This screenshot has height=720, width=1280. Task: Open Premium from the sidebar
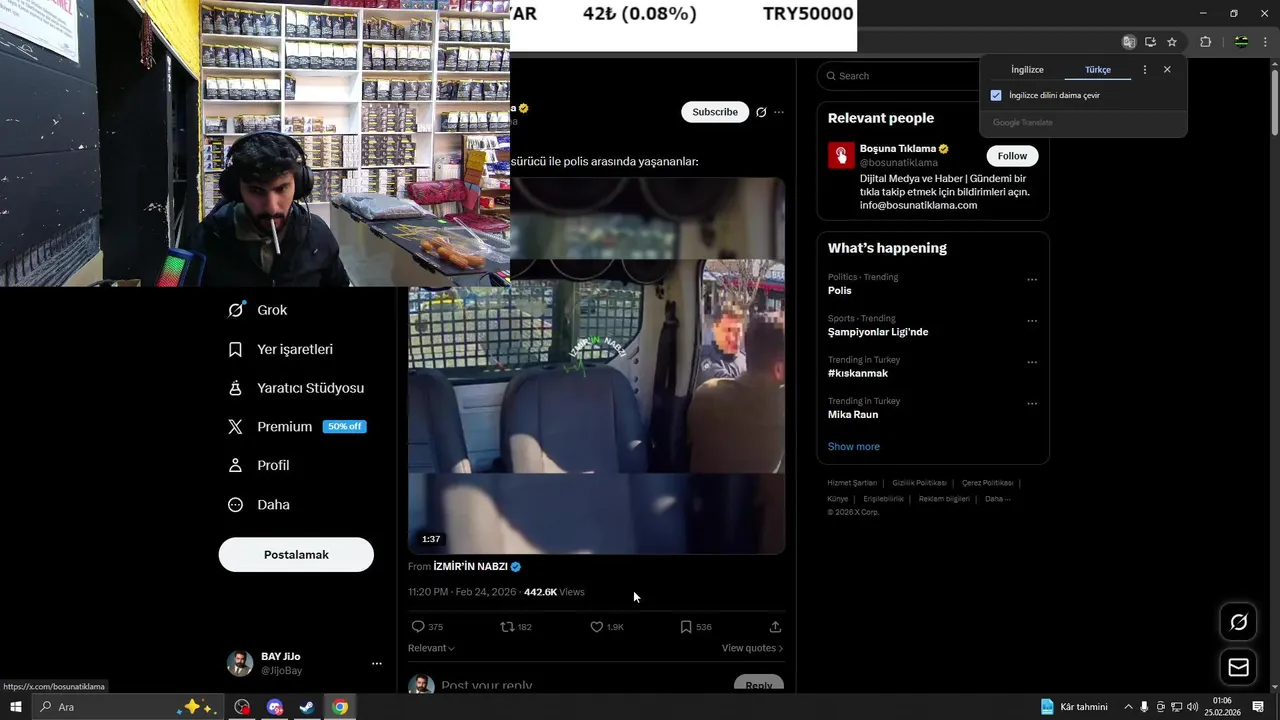(297, 427)
